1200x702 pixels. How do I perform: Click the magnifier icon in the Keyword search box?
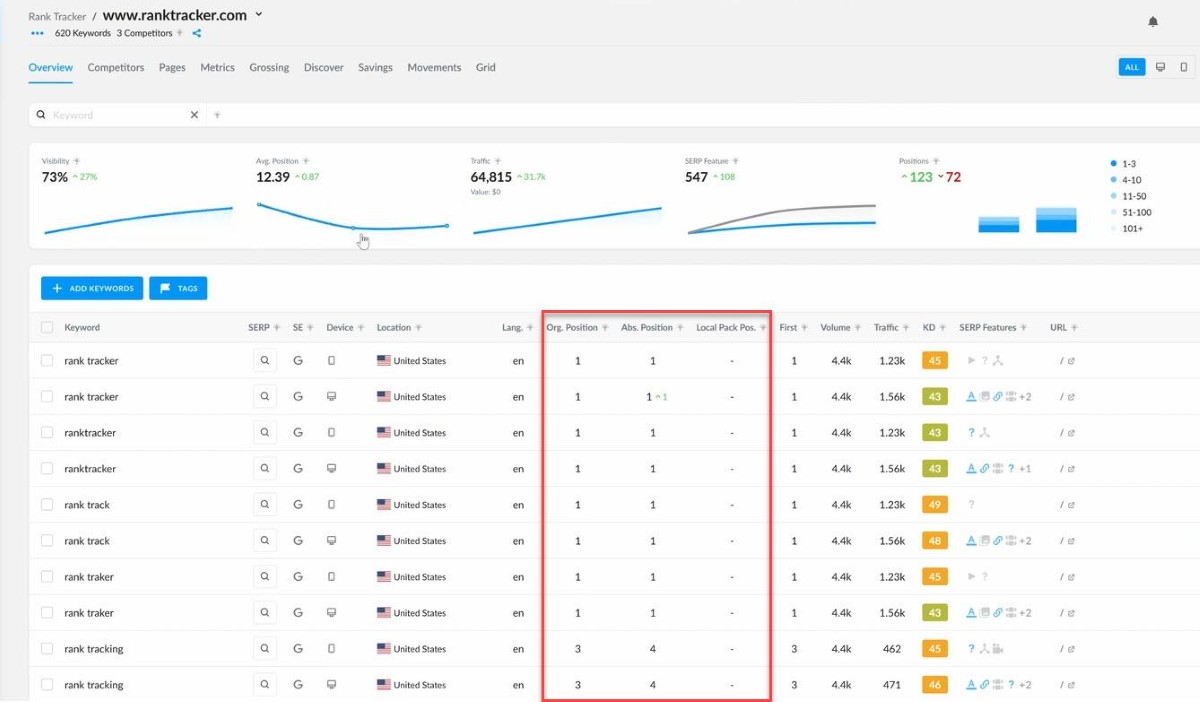click(41, 115)
